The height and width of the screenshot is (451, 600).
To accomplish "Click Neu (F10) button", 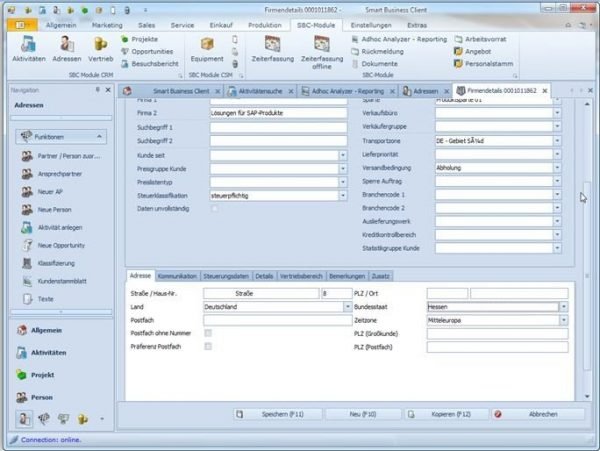I will tap(363, 414).
